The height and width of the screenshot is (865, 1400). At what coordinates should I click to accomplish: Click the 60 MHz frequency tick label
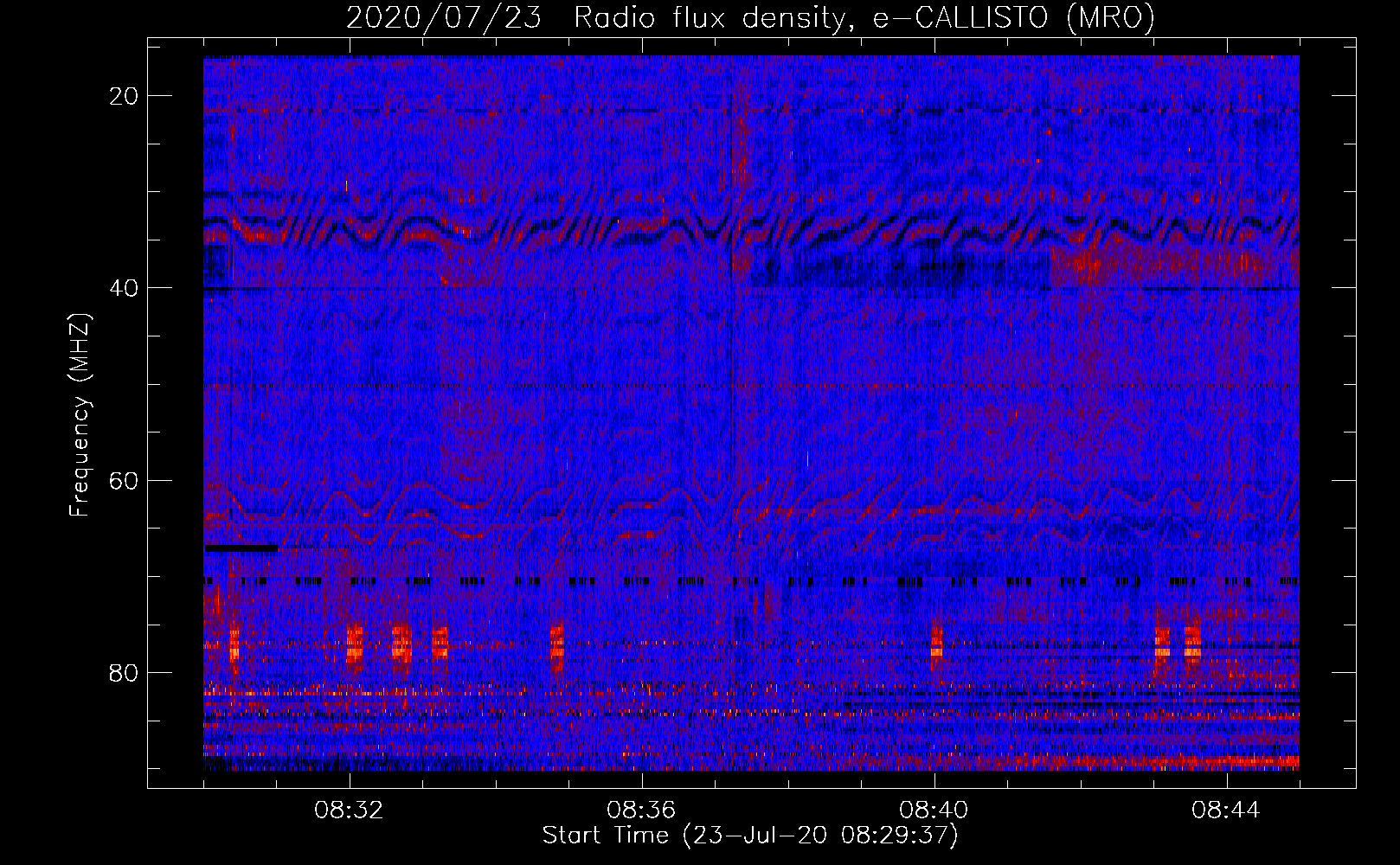click(125, 480)
